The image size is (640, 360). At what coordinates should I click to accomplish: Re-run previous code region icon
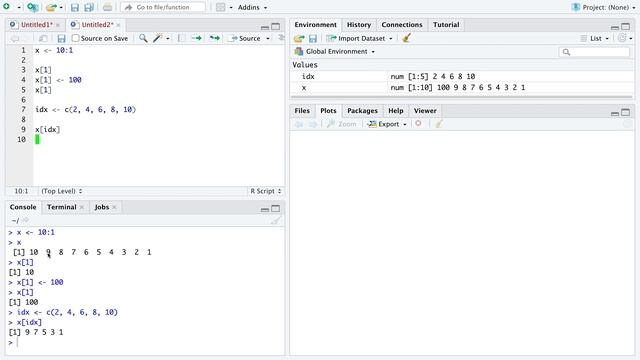click(215, 38)
